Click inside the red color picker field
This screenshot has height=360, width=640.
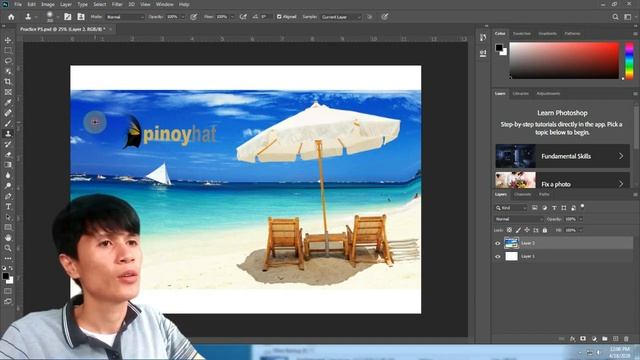point(564,60)
